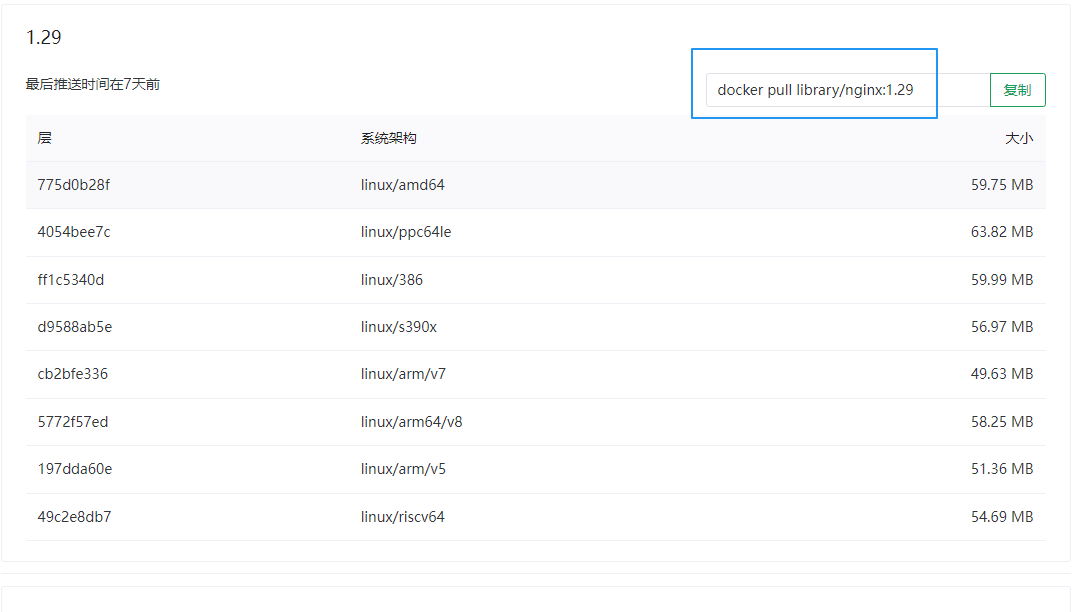
Task: Click the 层 column header
Action: click(45, 138)
